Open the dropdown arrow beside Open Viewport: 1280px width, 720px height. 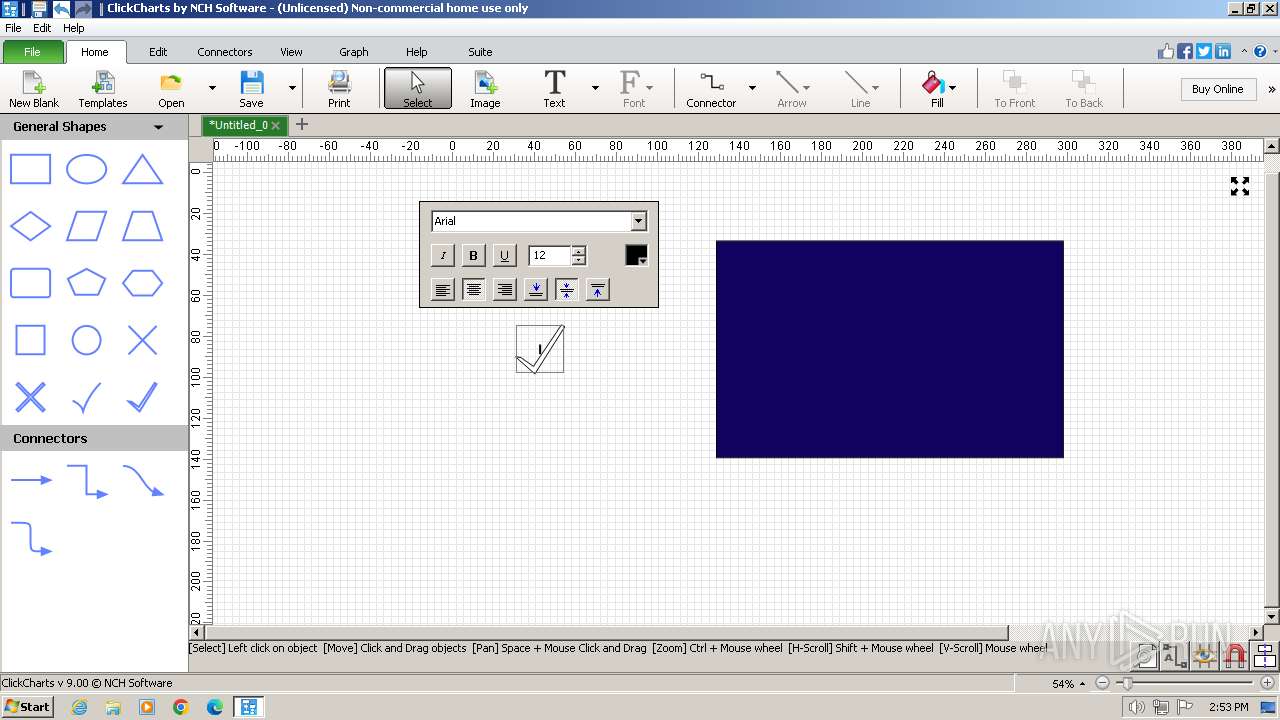pyautogui.click(x=212, y=89)
